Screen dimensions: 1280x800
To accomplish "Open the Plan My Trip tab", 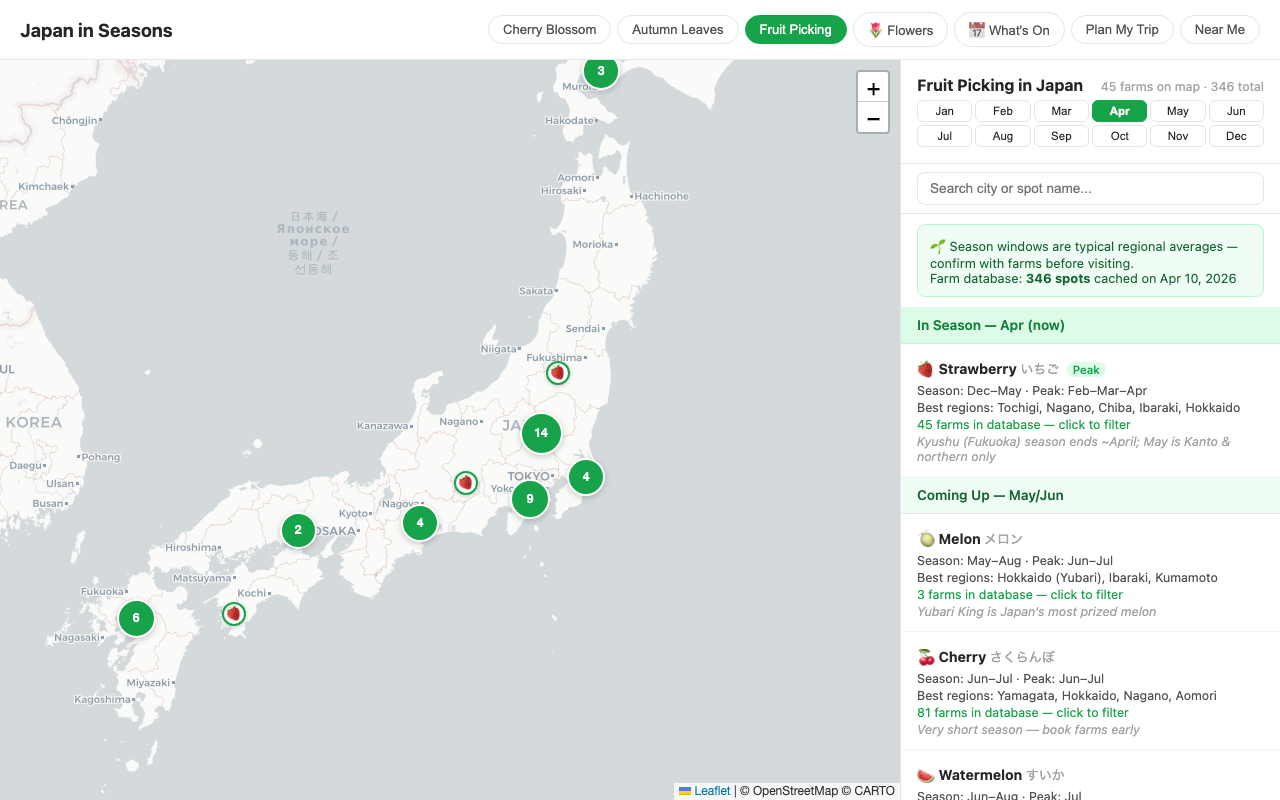I will point(1122,29).
